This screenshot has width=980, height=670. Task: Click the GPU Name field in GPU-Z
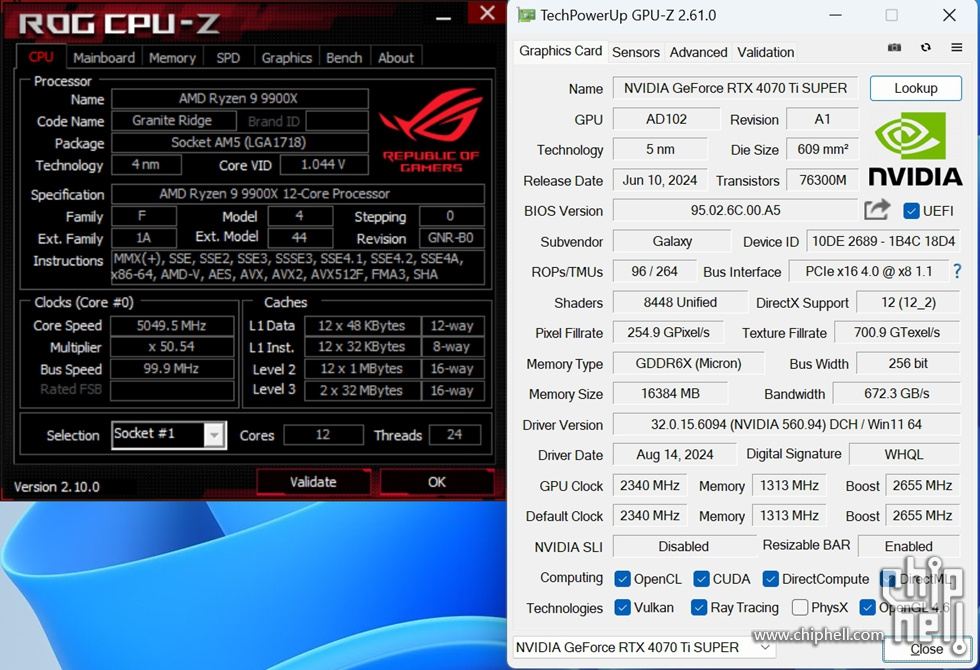735,88
